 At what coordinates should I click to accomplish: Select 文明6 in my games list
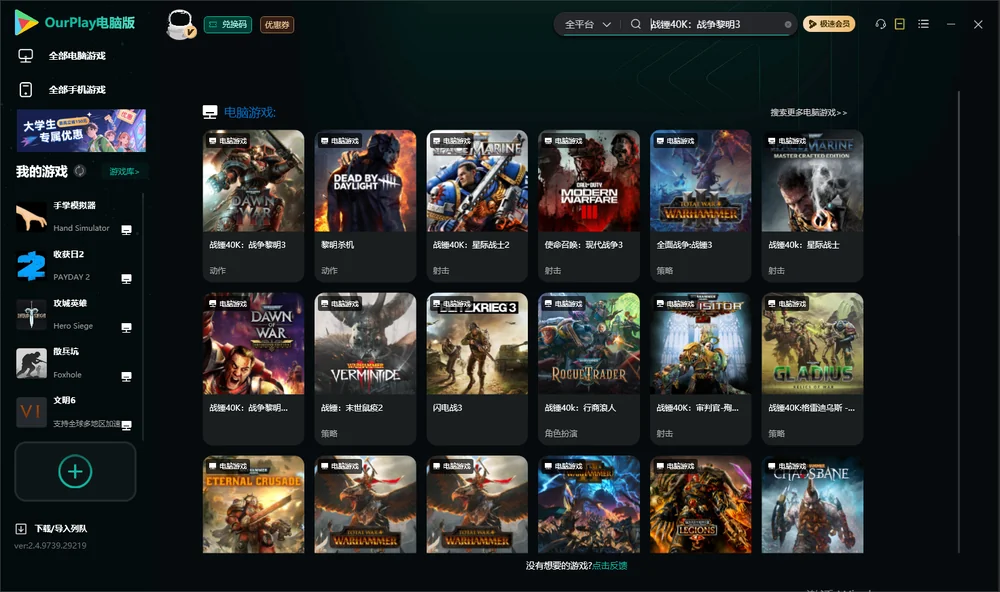(75, 412)
